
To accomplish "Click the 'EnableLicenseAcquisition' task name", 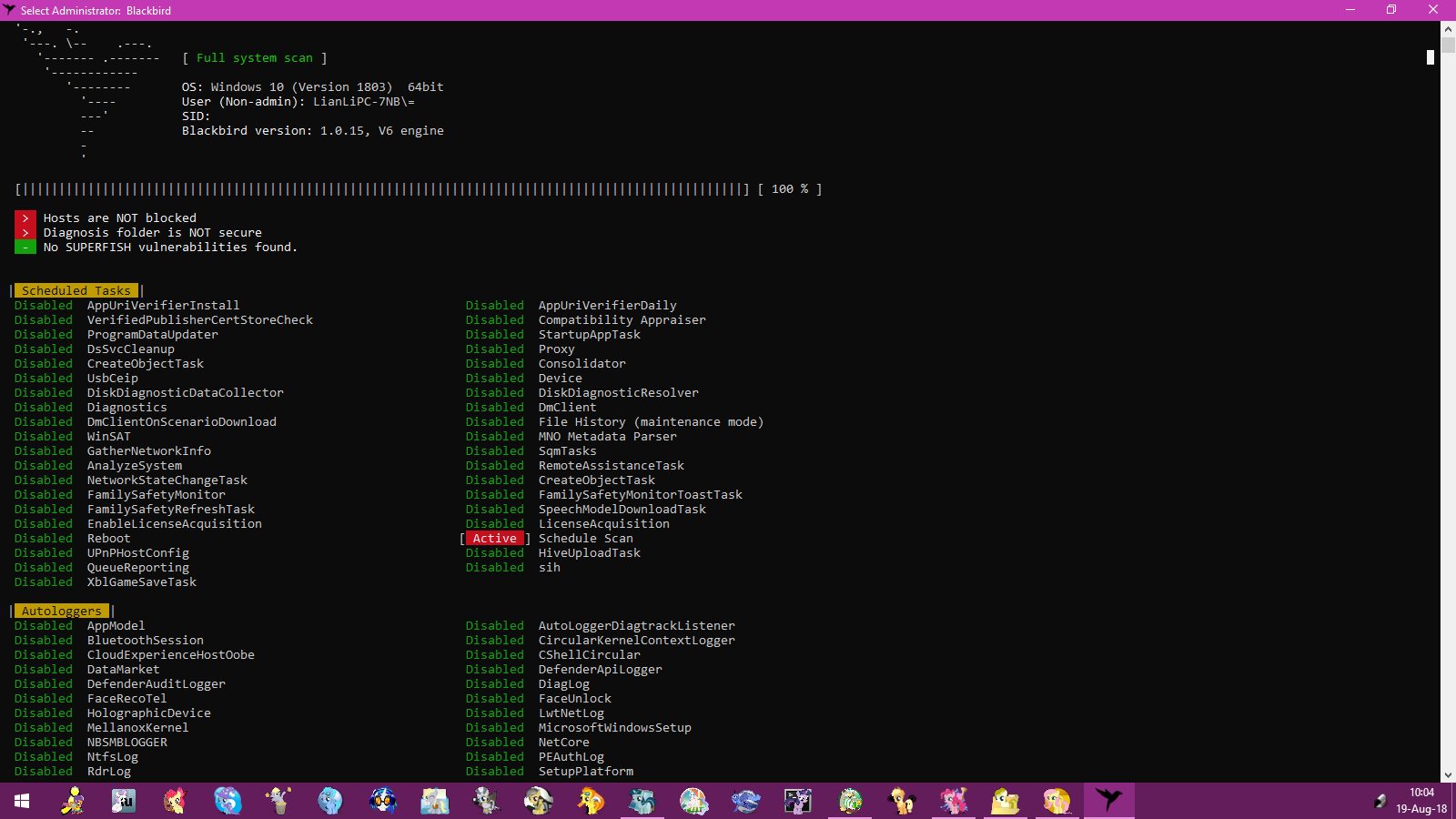I will click(x=175, y=524).
